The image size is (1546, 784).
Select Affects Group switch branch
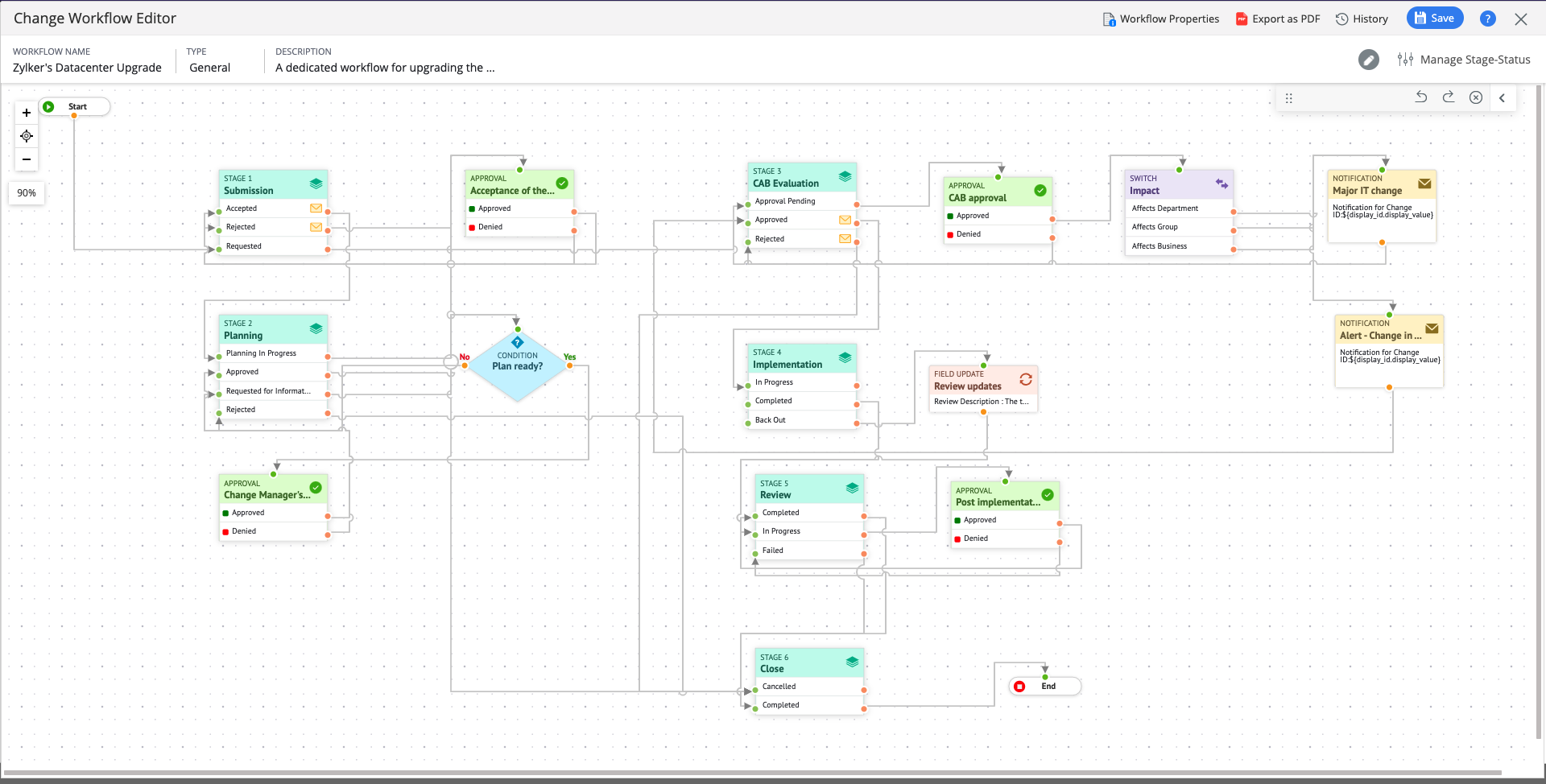pos(1179,227)
